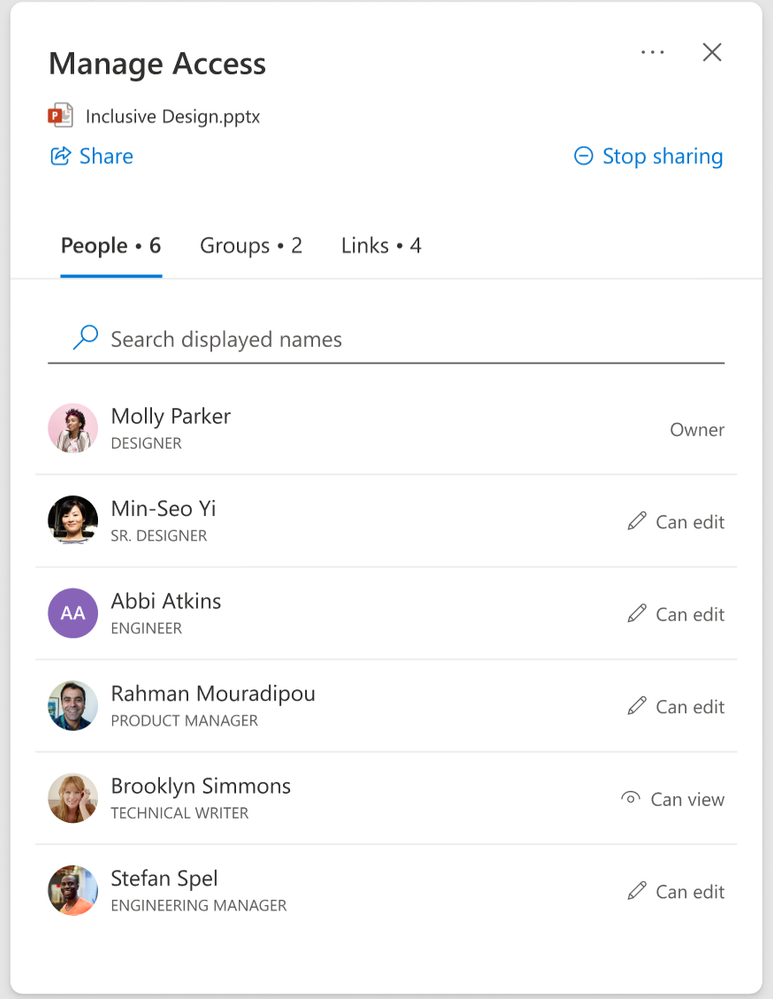Click the pencil icon for Stefan Spel
Image resolution: width=773 pixels, height=999 pixels.
637,891
